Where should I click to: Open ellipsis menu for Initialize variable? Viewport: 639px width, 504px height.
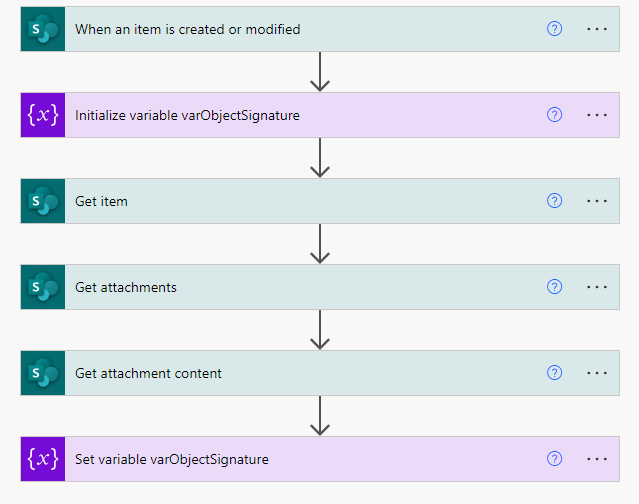coord(597,115)
